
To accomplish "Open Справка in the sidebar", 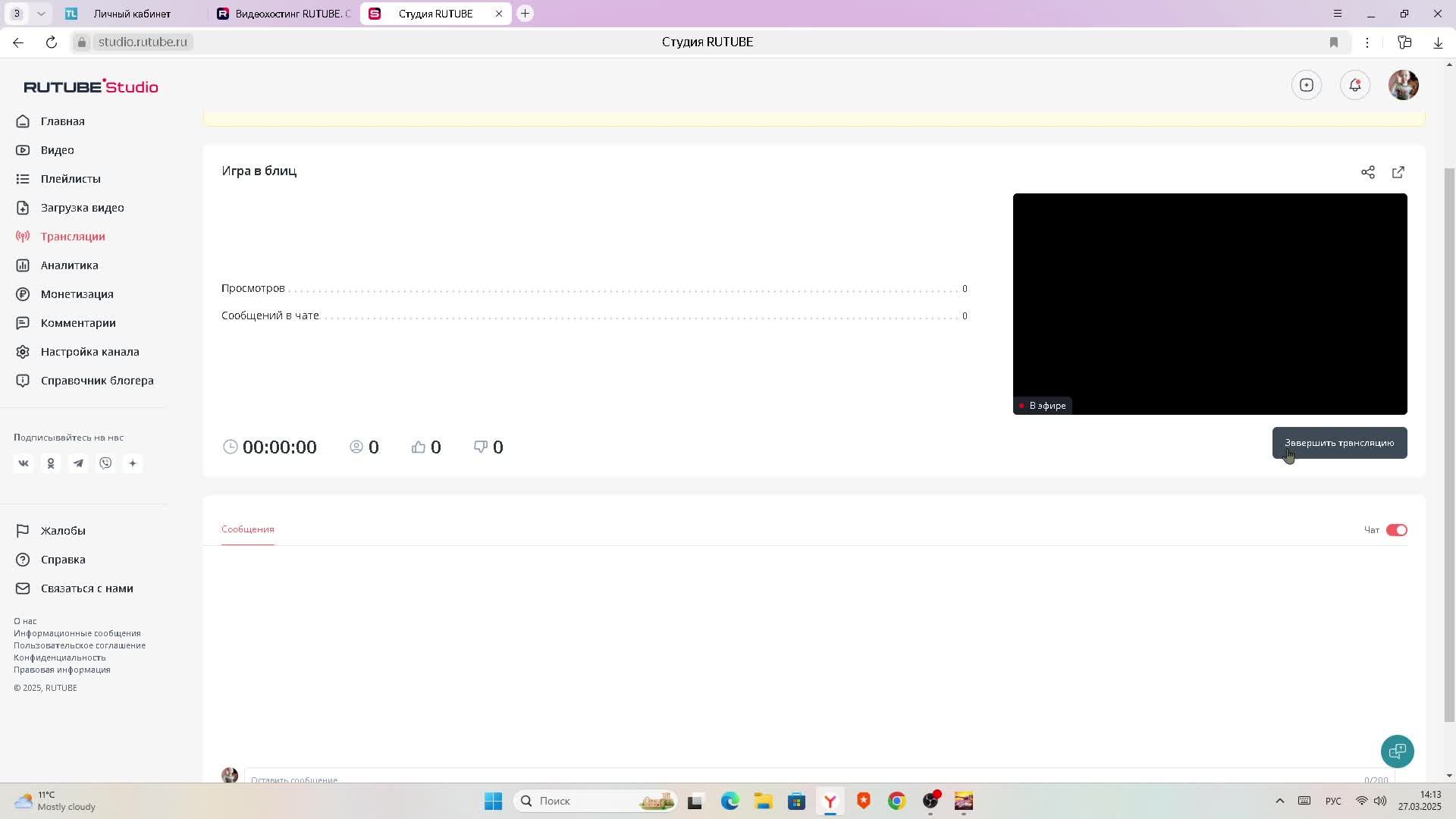I will 51,560.
